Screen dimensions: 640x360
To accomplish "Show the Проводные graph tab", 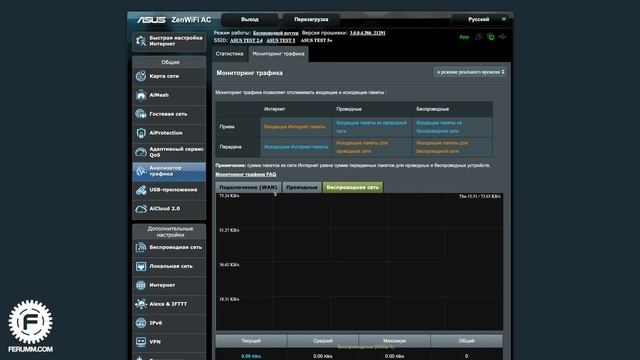I will pyautogui.click(x=302, y=187).
